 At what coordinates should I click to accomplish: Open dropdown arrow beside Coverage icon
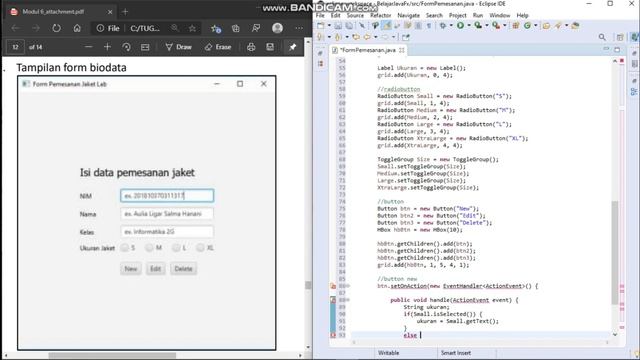click(487, 26)
